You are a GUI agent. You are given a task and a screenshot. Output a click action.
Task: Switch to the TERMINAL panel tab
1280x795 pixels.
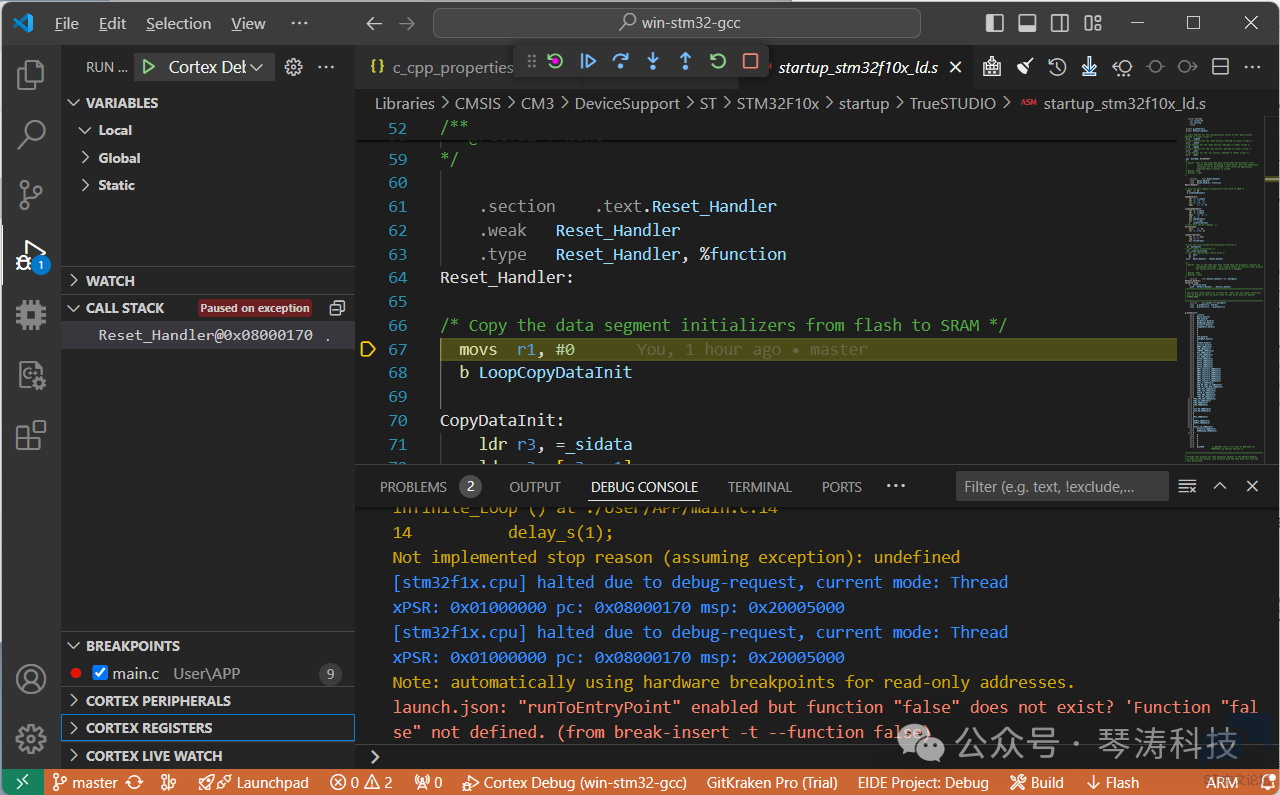[760, 487]
